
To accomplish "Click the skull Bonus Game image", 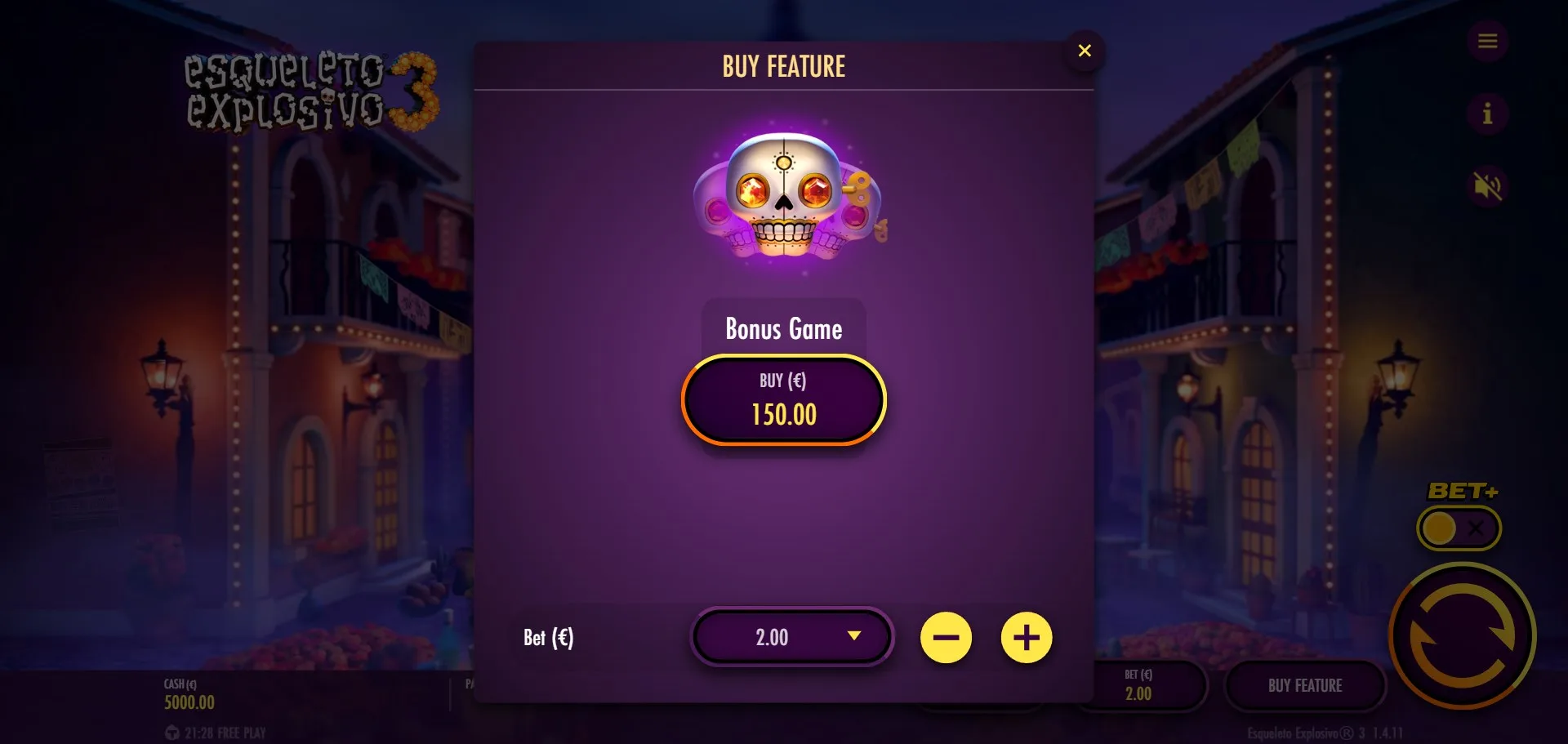I will [x=788, y=194].
